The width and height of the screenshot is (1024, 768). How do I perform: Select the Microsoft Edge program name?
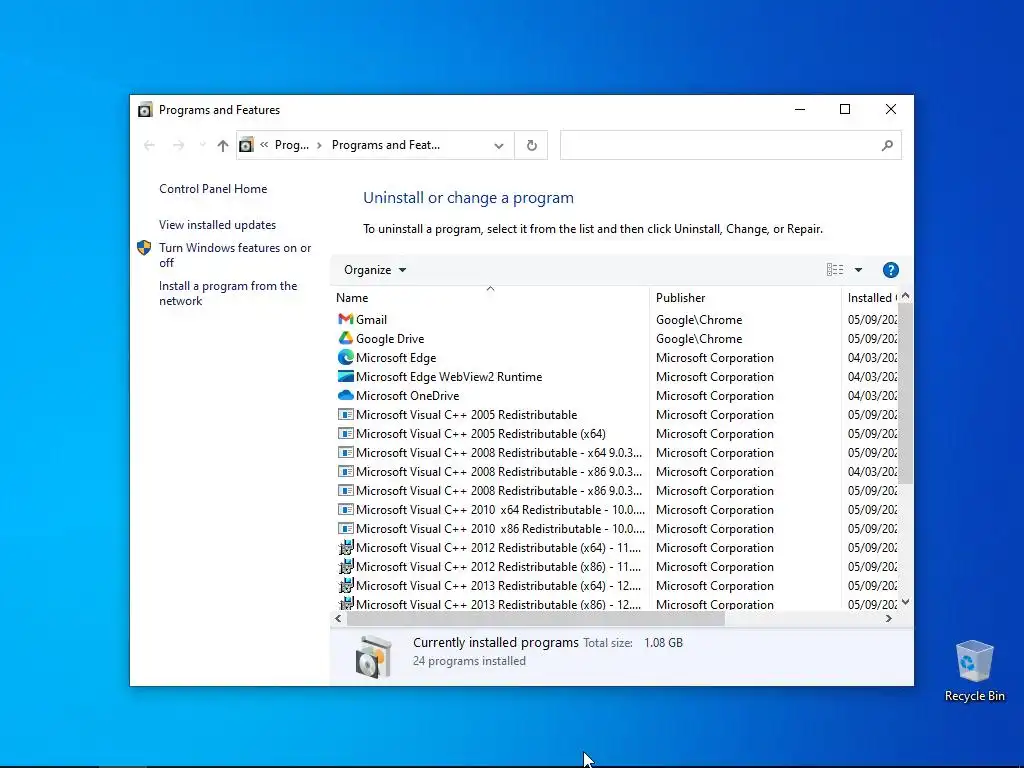(396, 357)
